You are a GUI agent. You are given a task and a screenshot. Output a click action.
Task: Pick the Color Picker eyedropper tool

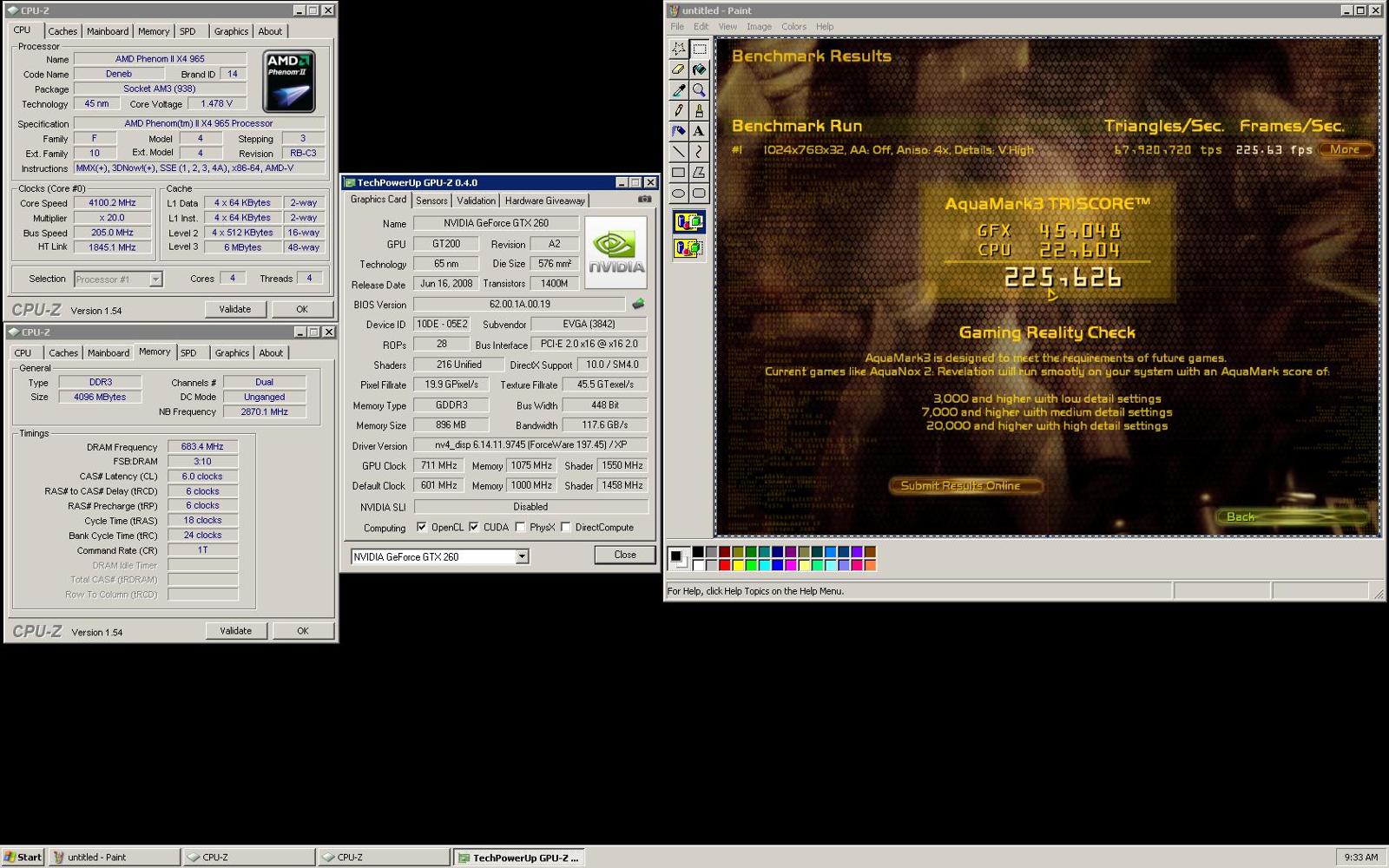click(x=679, y=90)
